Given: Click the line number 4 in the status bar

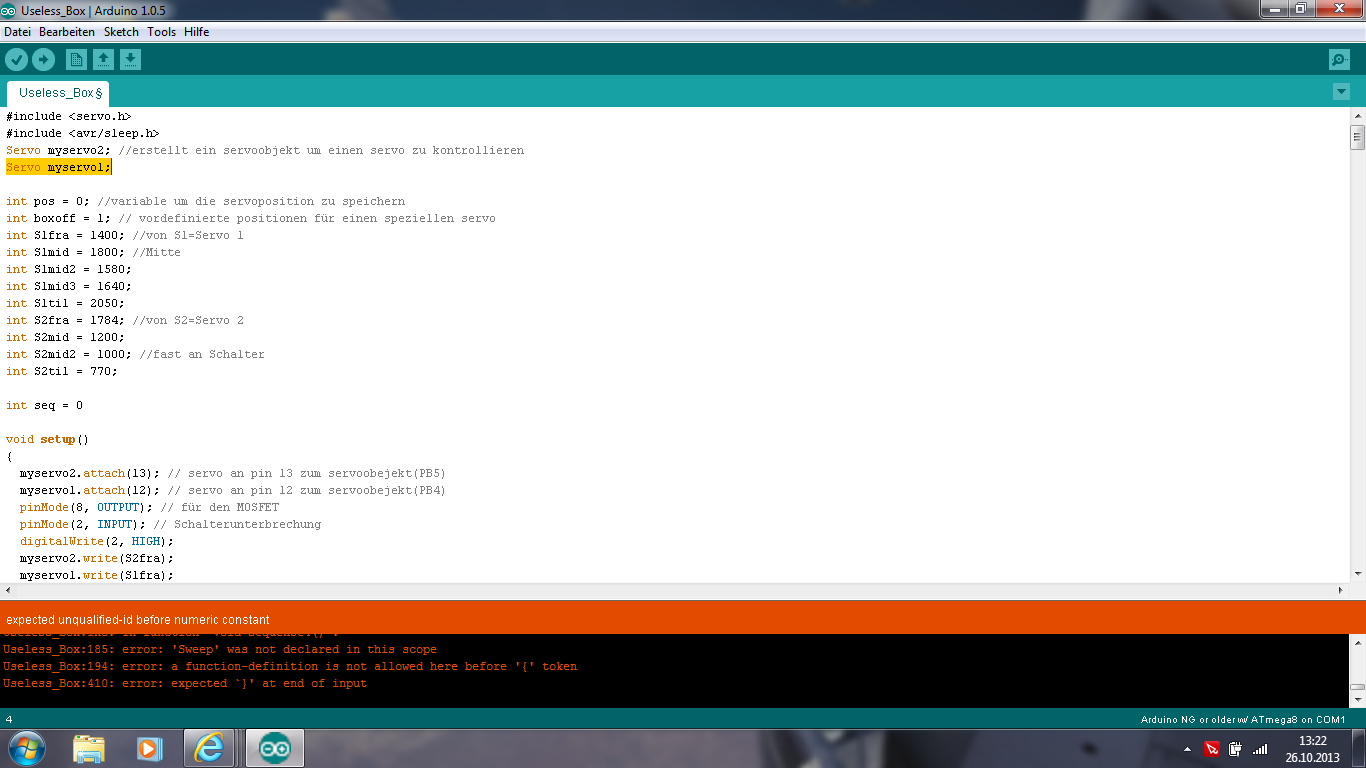Looking at the screenshot, I should (x=9, y=719).
